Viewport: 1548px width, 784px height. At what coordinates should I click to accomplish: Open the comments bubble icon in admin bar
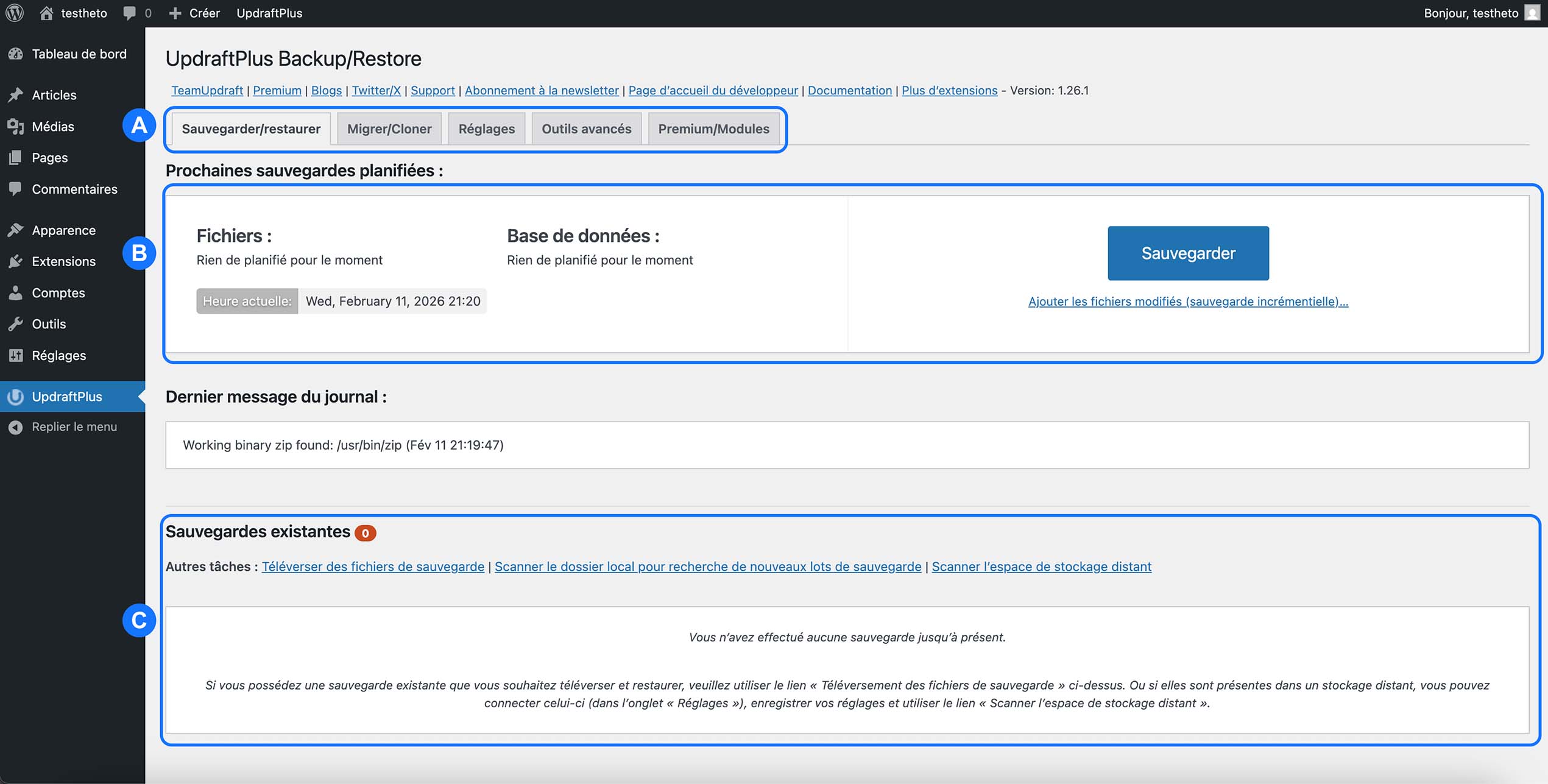coord(129,13)
